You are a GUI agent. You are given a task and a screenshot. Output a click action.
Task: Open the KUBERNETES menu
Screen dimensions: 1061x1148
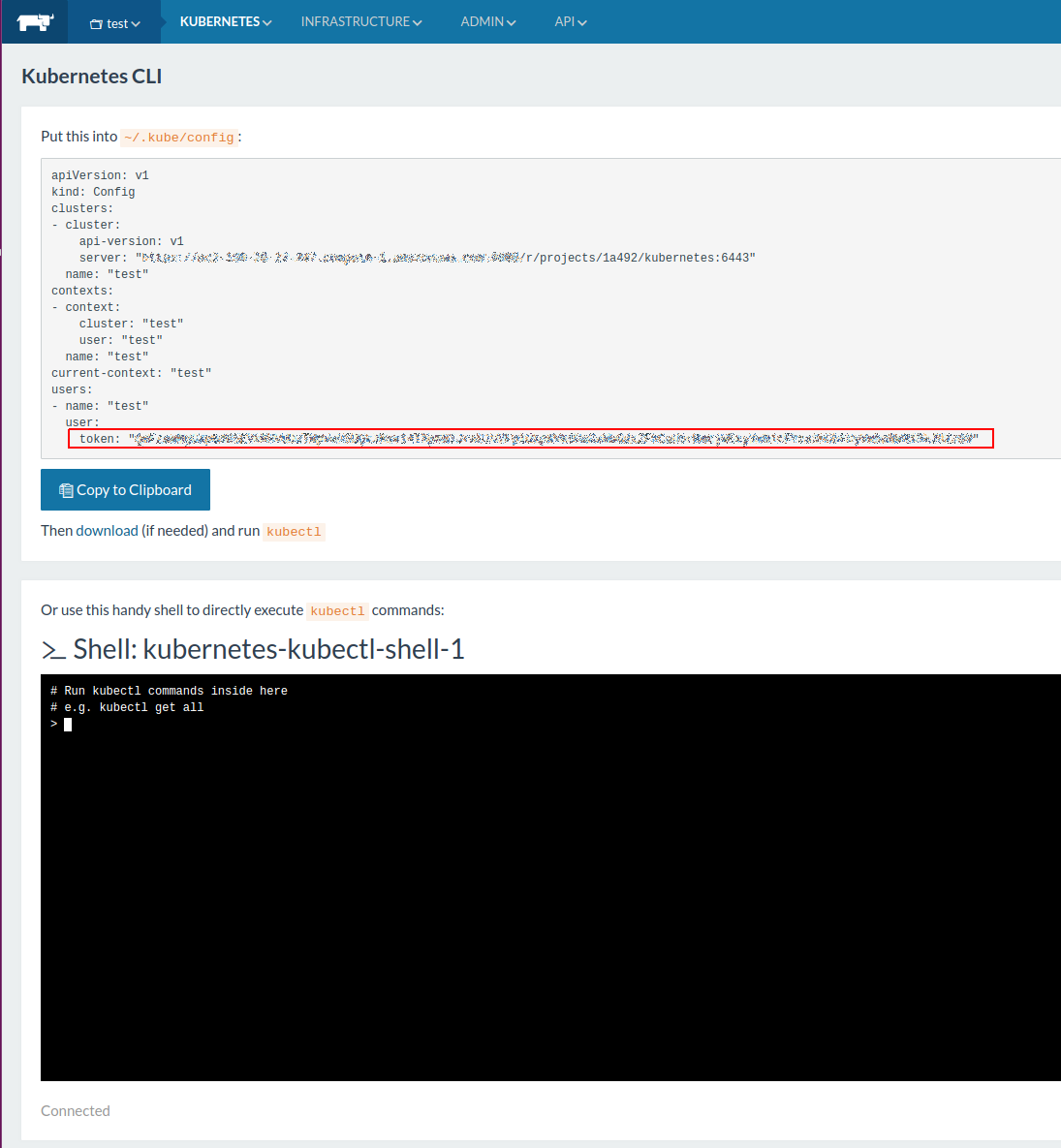click(225, 21)
